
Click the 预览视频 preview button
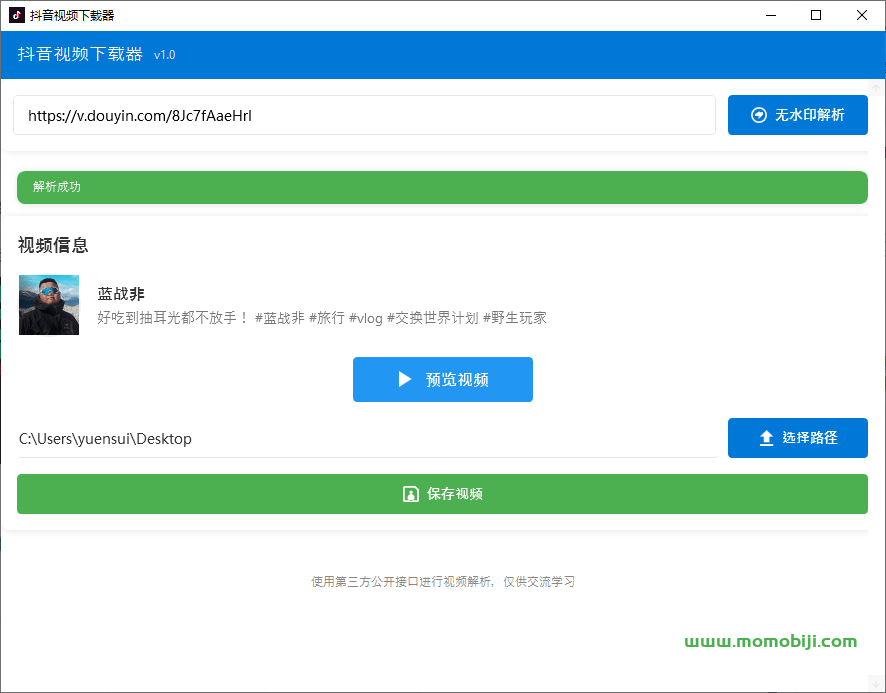[443, 379]
